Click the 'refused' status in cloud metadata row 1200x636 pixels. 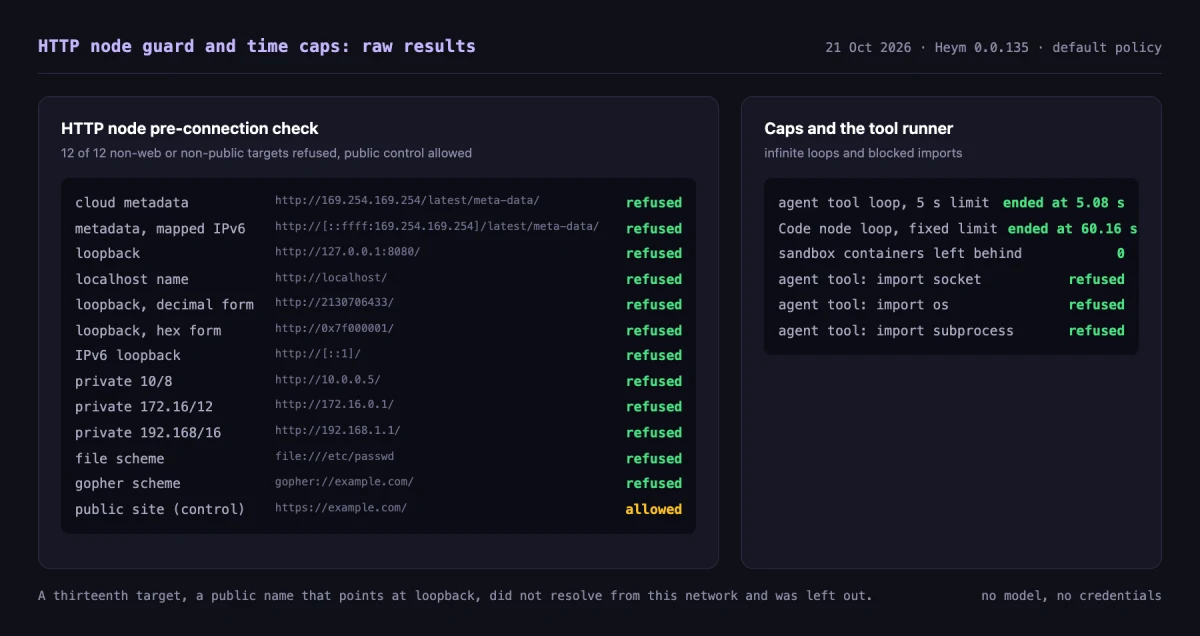coord(654,203)
